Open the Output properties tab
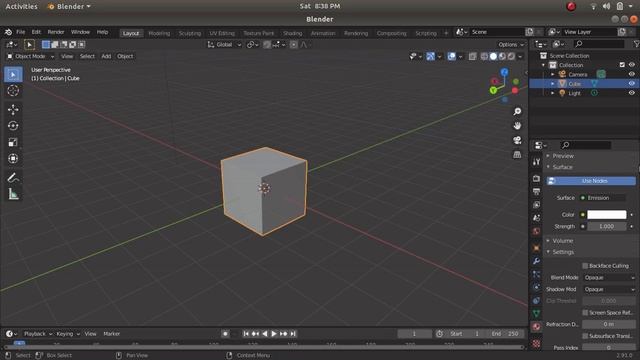640x360 pixels. click(x=536, y=191)
